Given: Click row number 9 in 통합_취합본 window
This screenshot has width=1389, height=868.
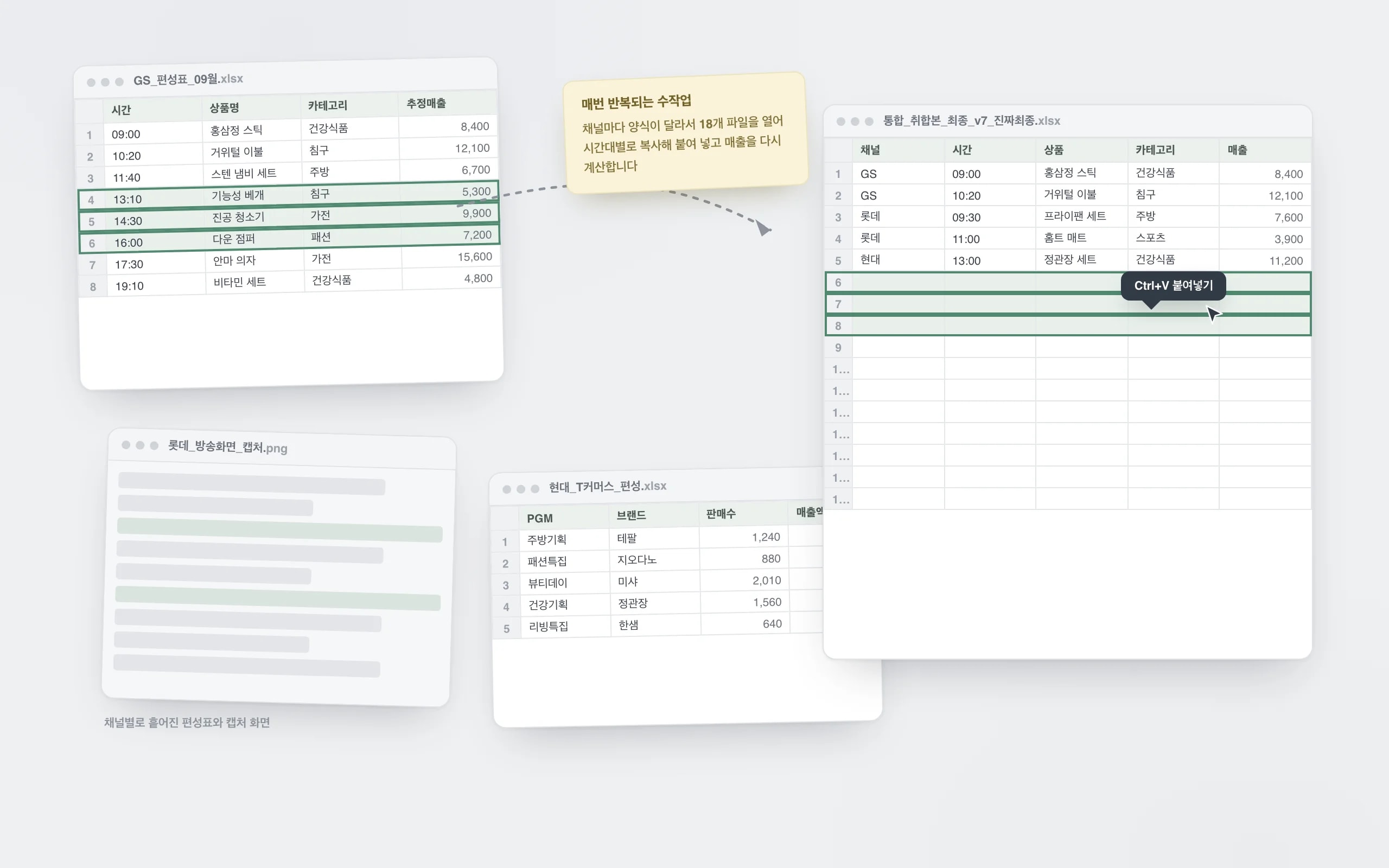Looking at the screenshot, I should (x=838, y=348).
